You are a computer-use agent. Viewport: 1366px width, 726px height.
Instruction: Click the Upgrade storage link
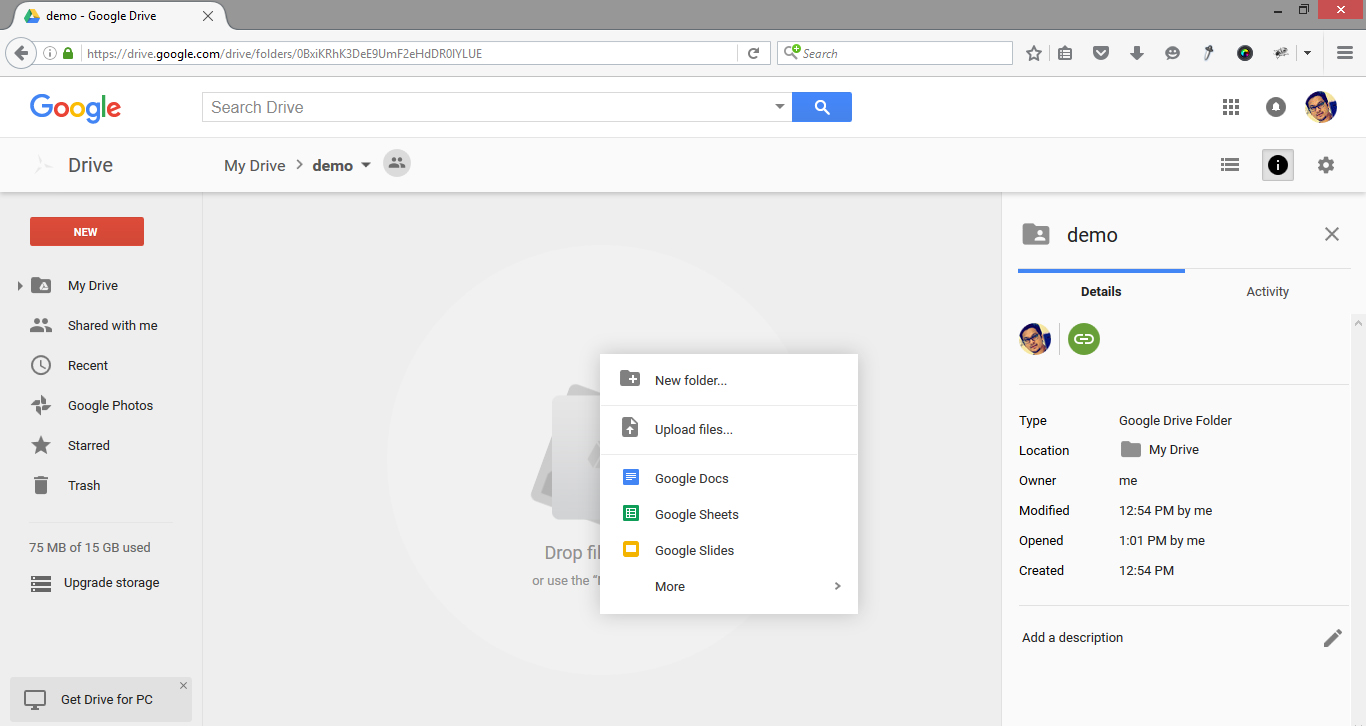[110, 582]
